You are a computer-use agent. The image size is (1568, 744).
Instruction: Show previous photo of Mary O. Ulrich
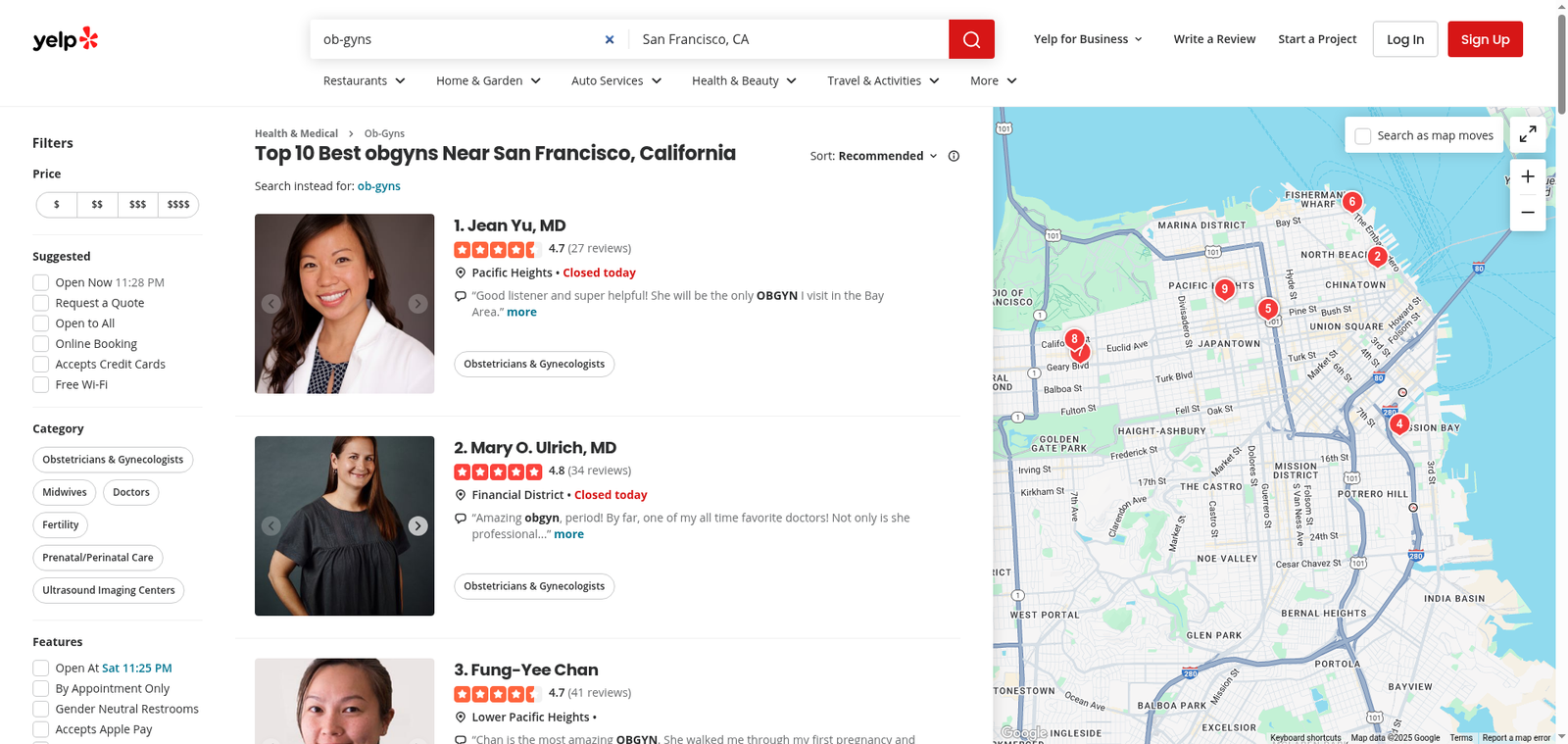271,526
